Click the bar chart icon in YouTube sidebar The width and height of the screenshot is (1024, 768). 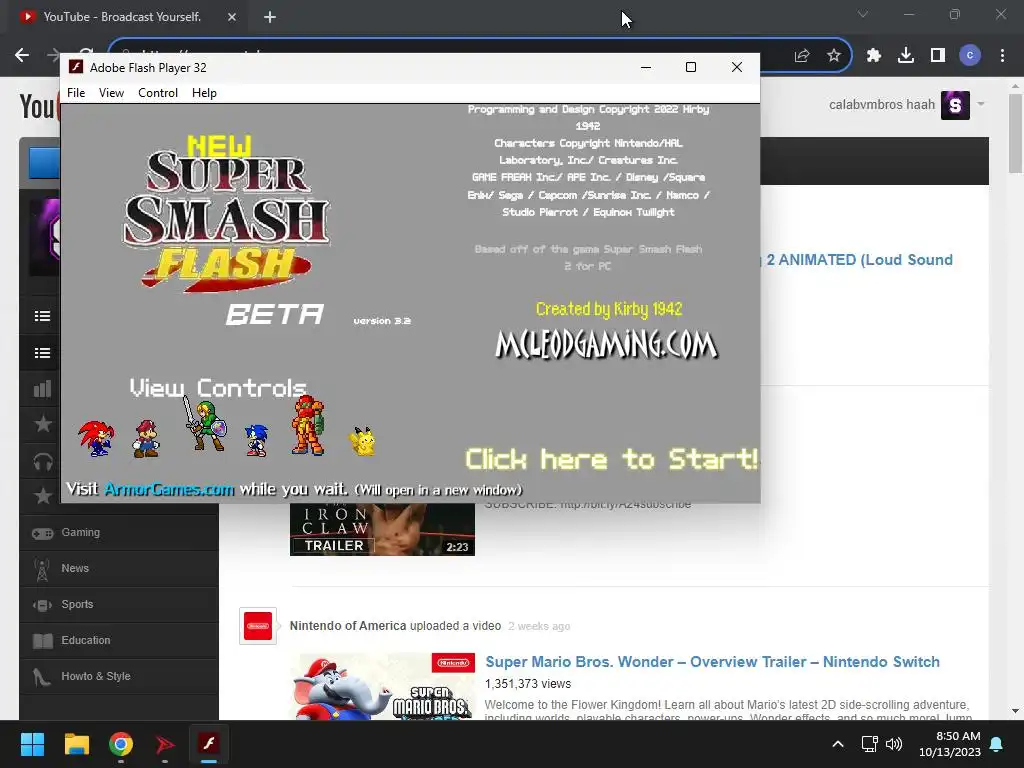42,389
